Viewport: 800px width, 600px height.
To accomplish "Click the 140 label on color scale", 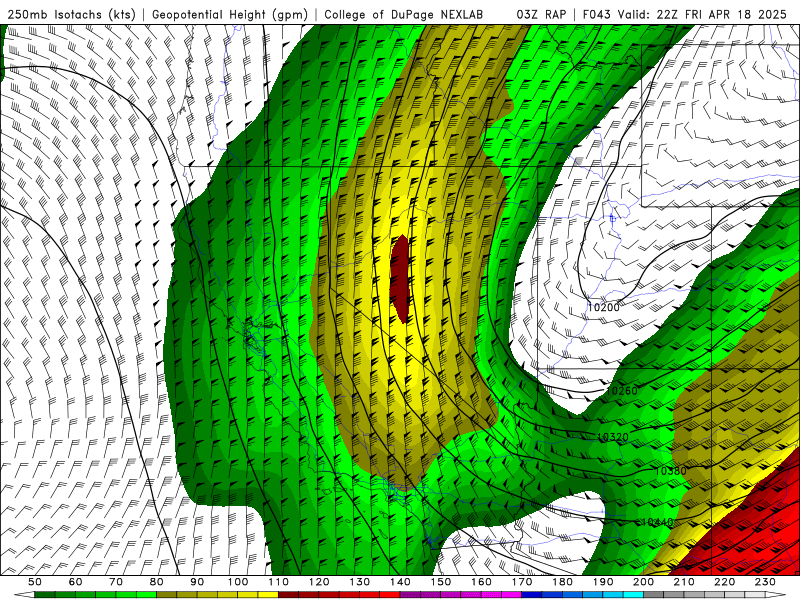I will click(x=400, y=582).
